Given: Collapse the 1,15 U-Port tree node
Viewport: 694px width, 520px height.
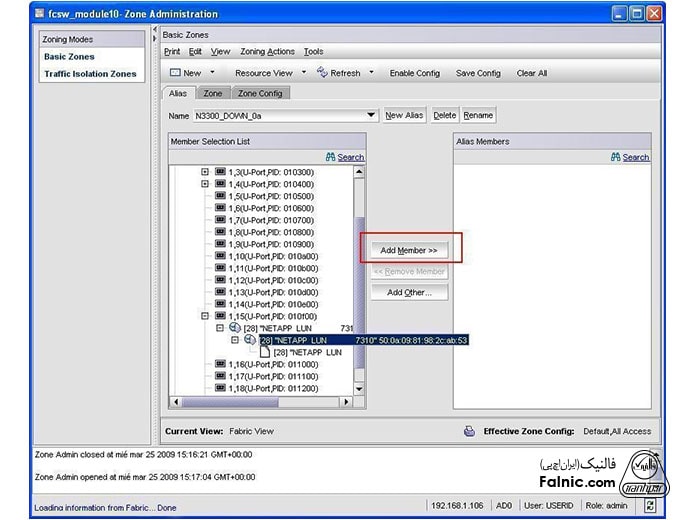Looking at the screenshot, I should point(205,316).
